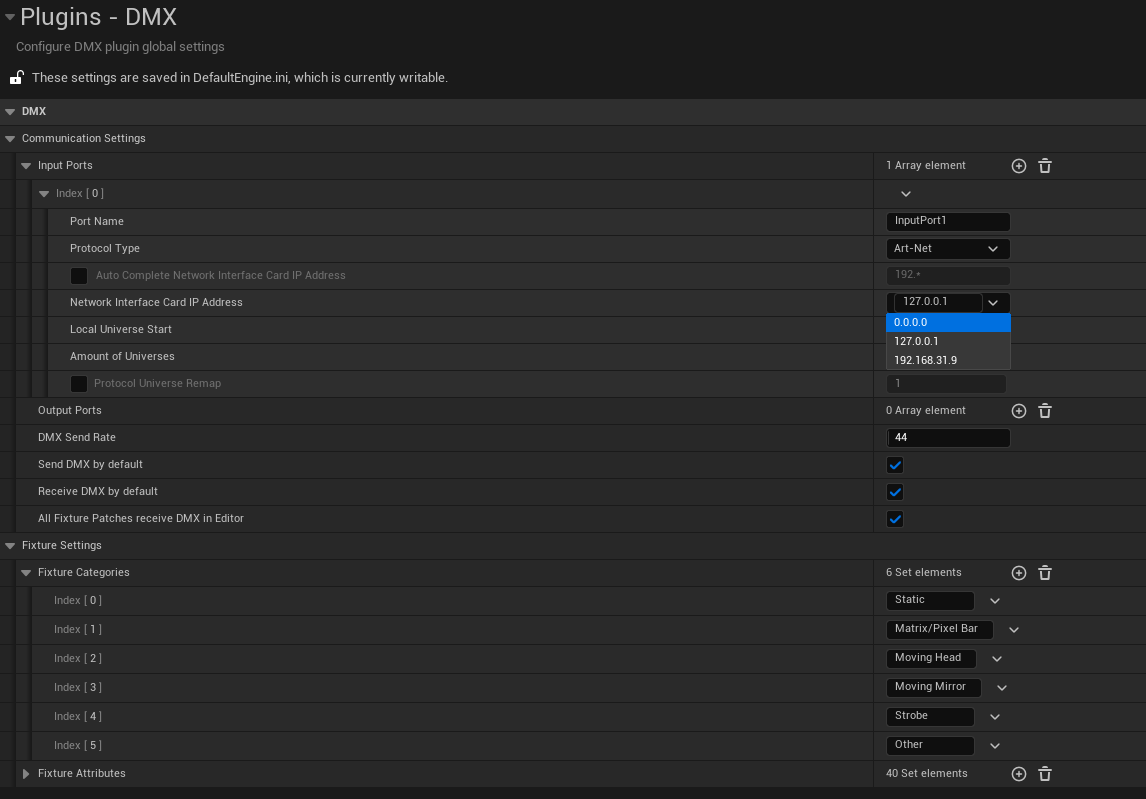Click the 40 Set elements text
The image size is (1146, 799).
click(926, 773)
